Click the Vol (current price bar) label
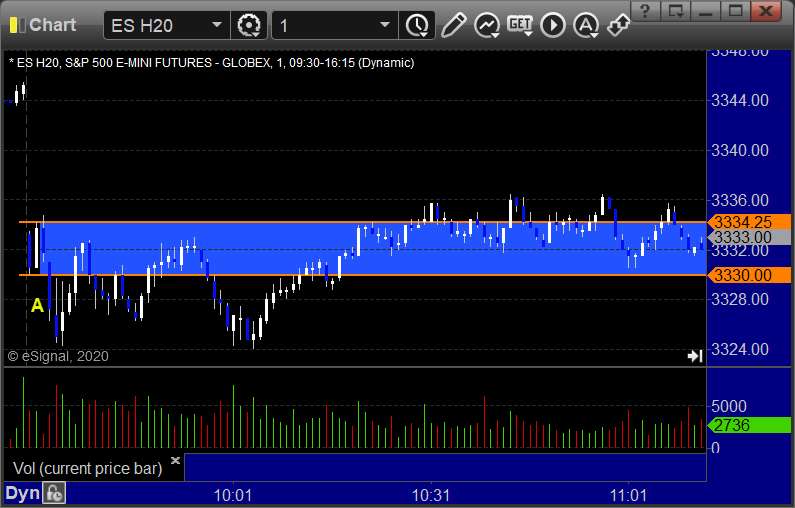Image resolution: width=795 pixels, height=508 pixels. coord(88,468)
